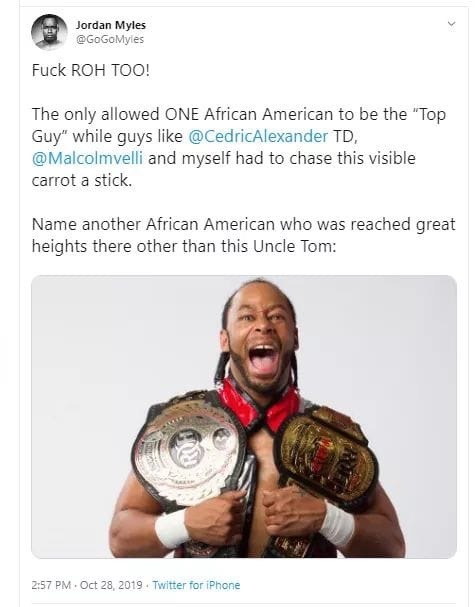
Task: Click the white wristband on left arm
Action: click(172, 528)
